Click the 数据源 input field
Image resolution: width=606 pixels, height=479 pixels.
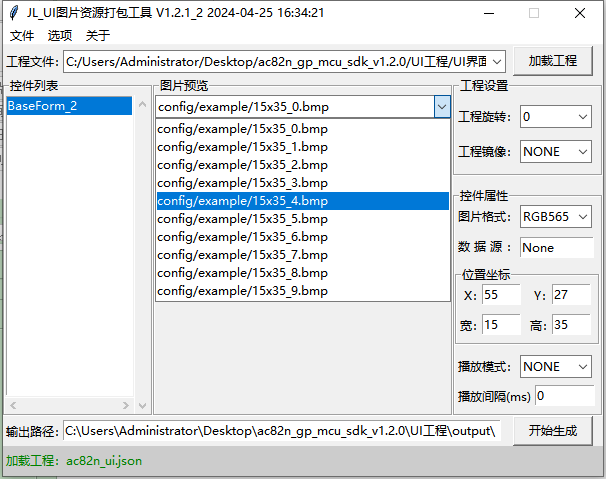coord(555,247)
